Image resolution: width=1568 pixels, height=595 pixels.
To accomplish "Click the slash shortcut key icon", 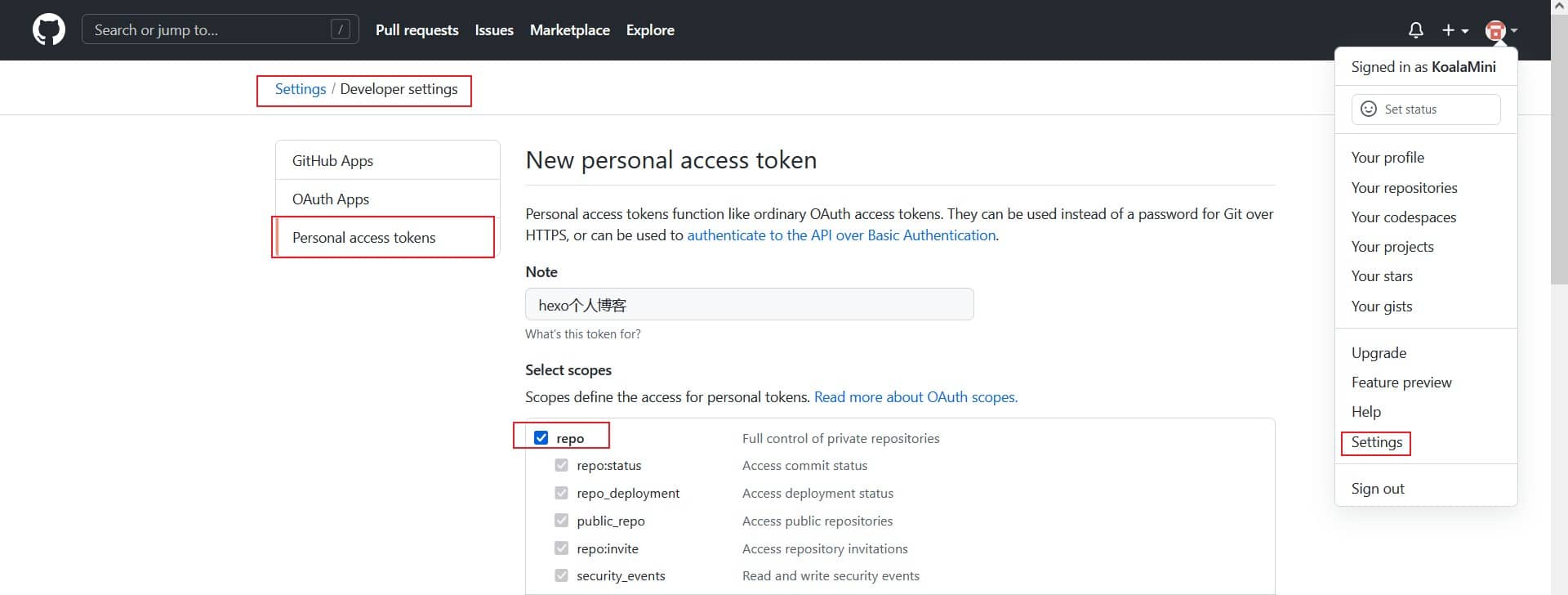I will pyautogui.click(x=341, y=30).
